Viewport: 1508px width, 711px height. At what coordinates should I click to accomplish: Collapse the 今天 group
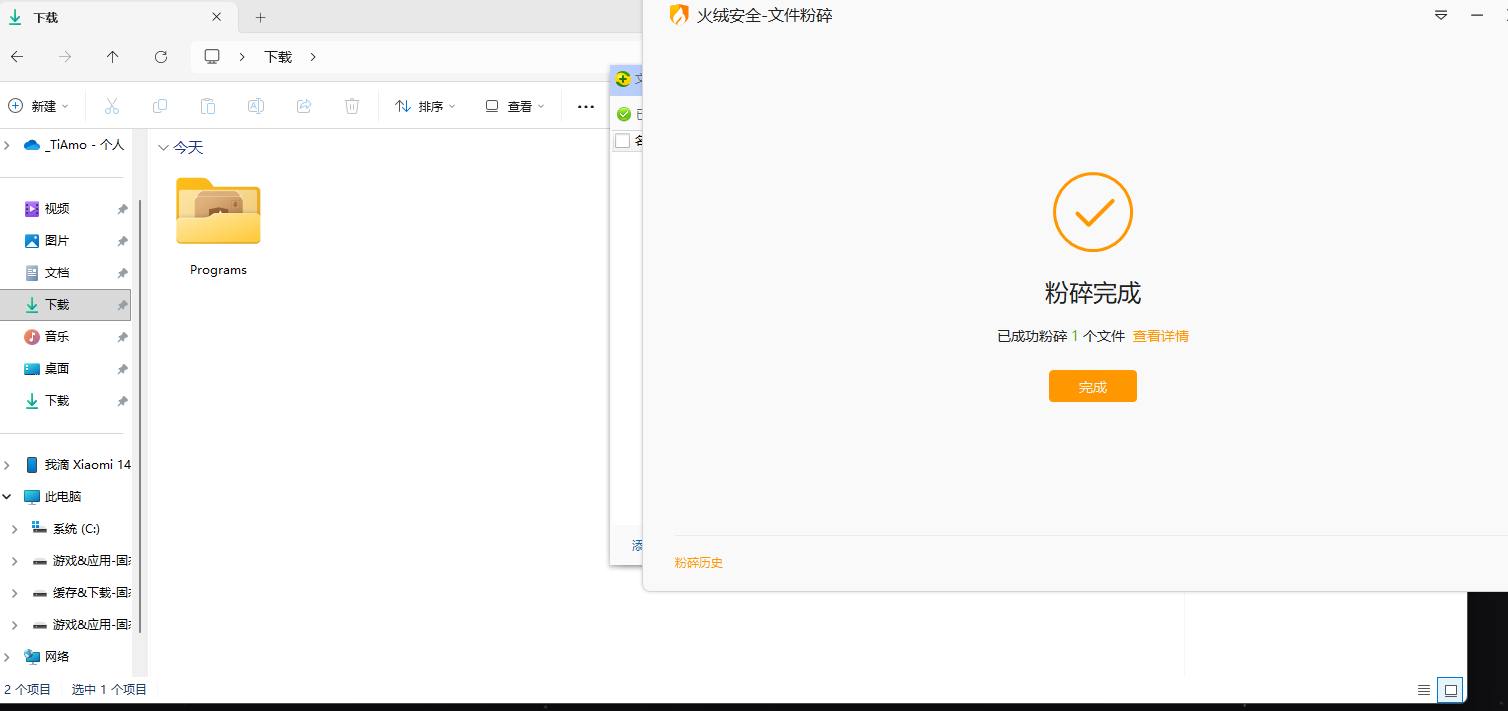[164, 147]
